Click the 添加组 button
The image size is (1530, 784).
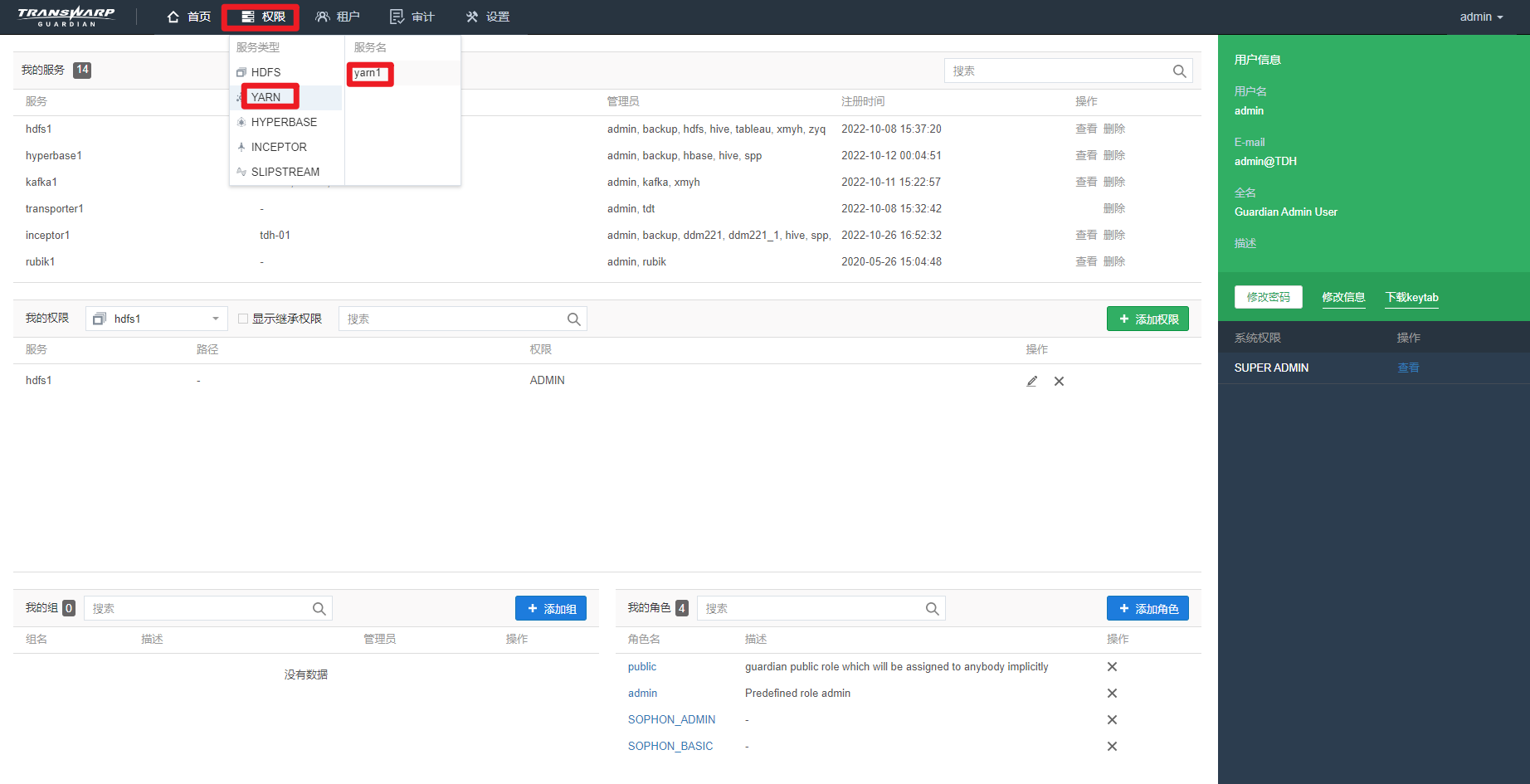tap(551, 608)
